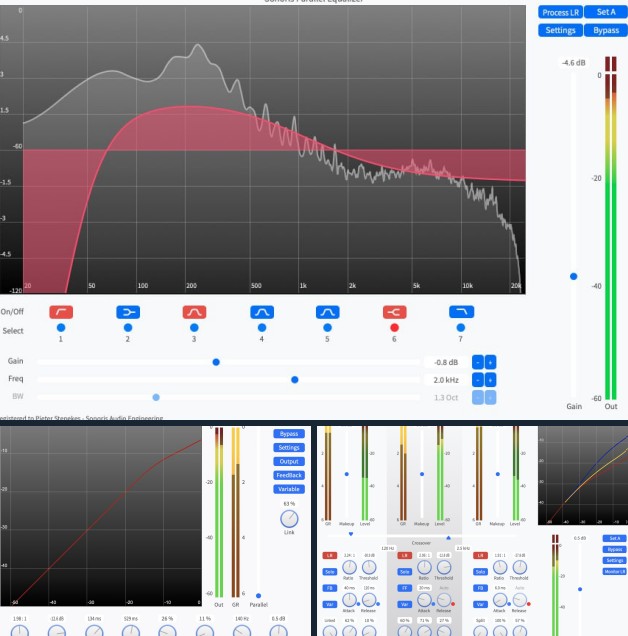This screenshot has height=636, width=628.
Task: Click Process LR button in equalizer
Action: [x=560, y=12]
